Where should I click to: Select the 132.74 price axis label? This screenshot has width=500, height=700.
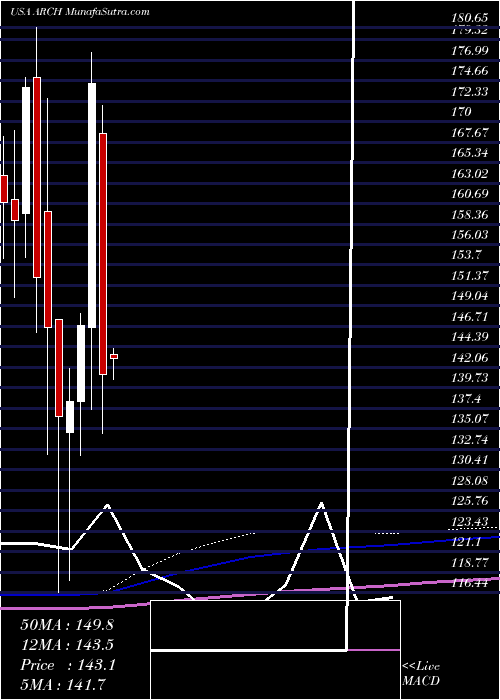coord(470,440)
